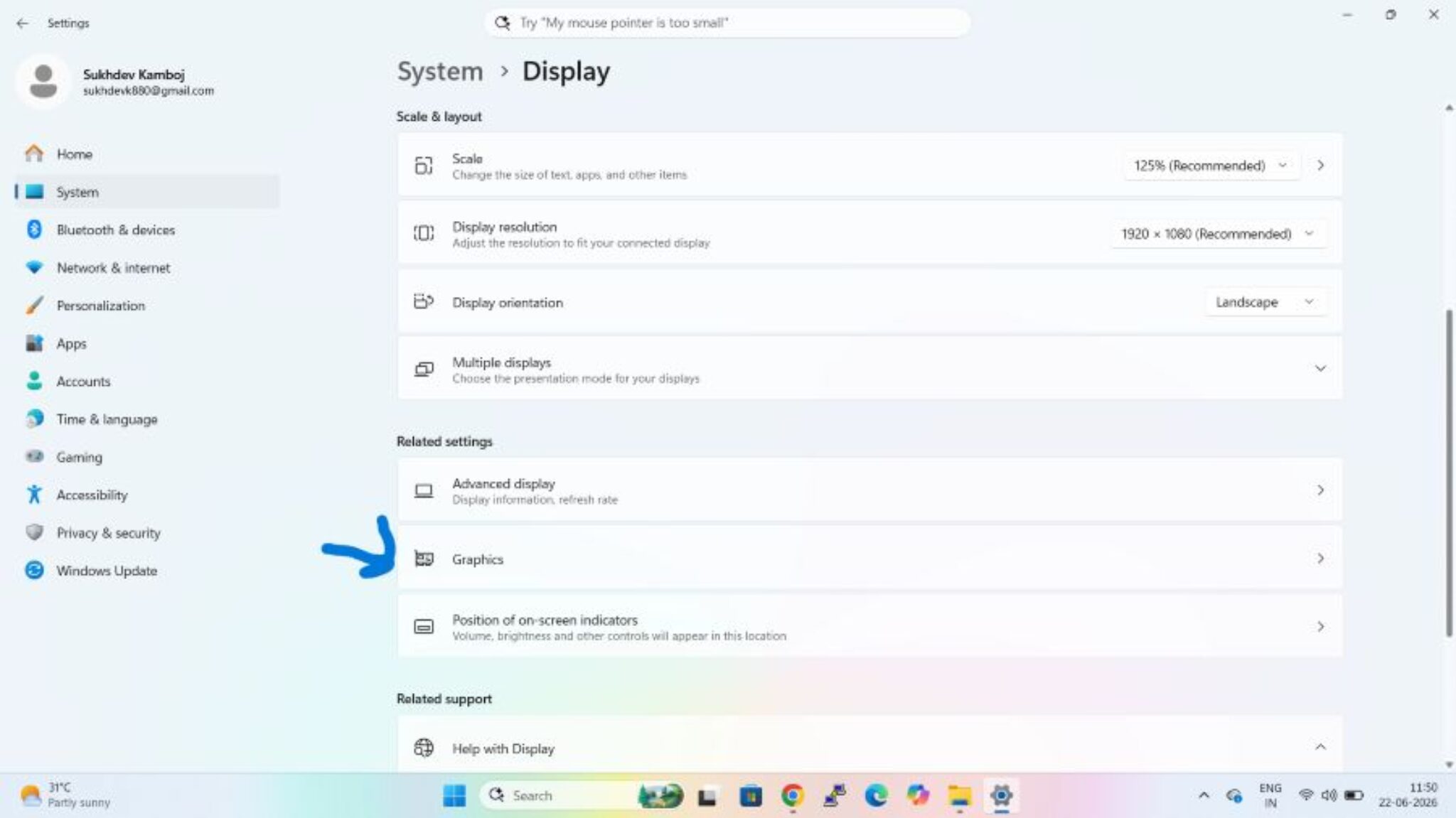1456x818 pixels.
Task: Click the Time & language globe icon
Action: [x=34, y=419]
